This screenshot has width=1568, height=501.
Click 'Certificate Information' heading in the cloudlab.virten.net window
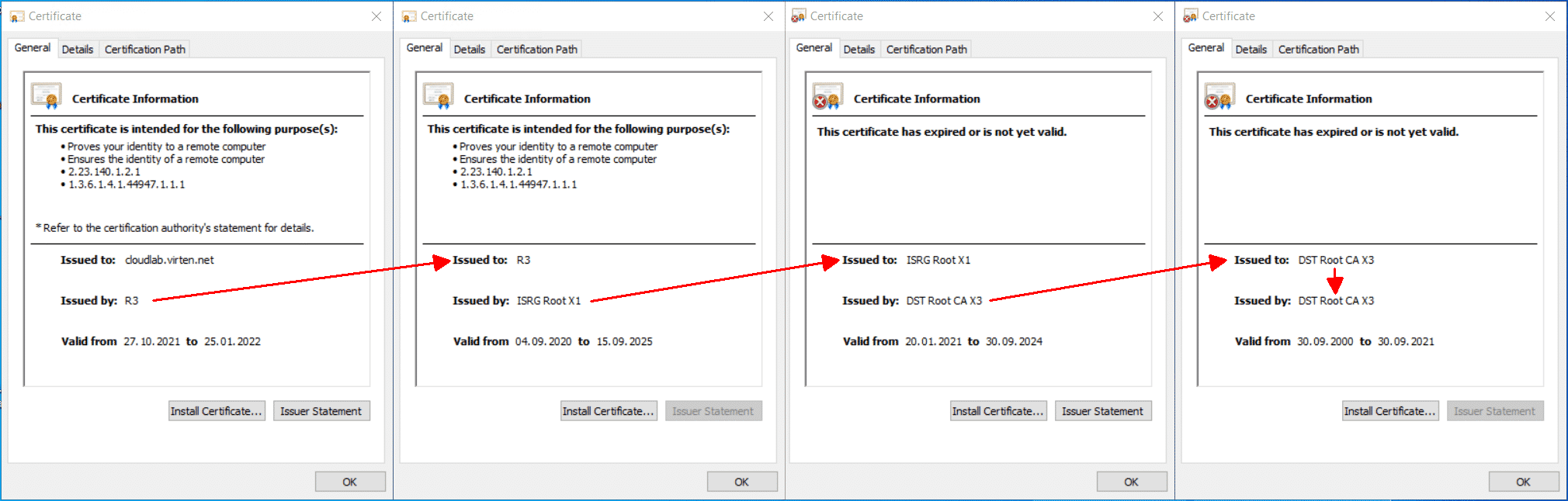coord(135,98)
